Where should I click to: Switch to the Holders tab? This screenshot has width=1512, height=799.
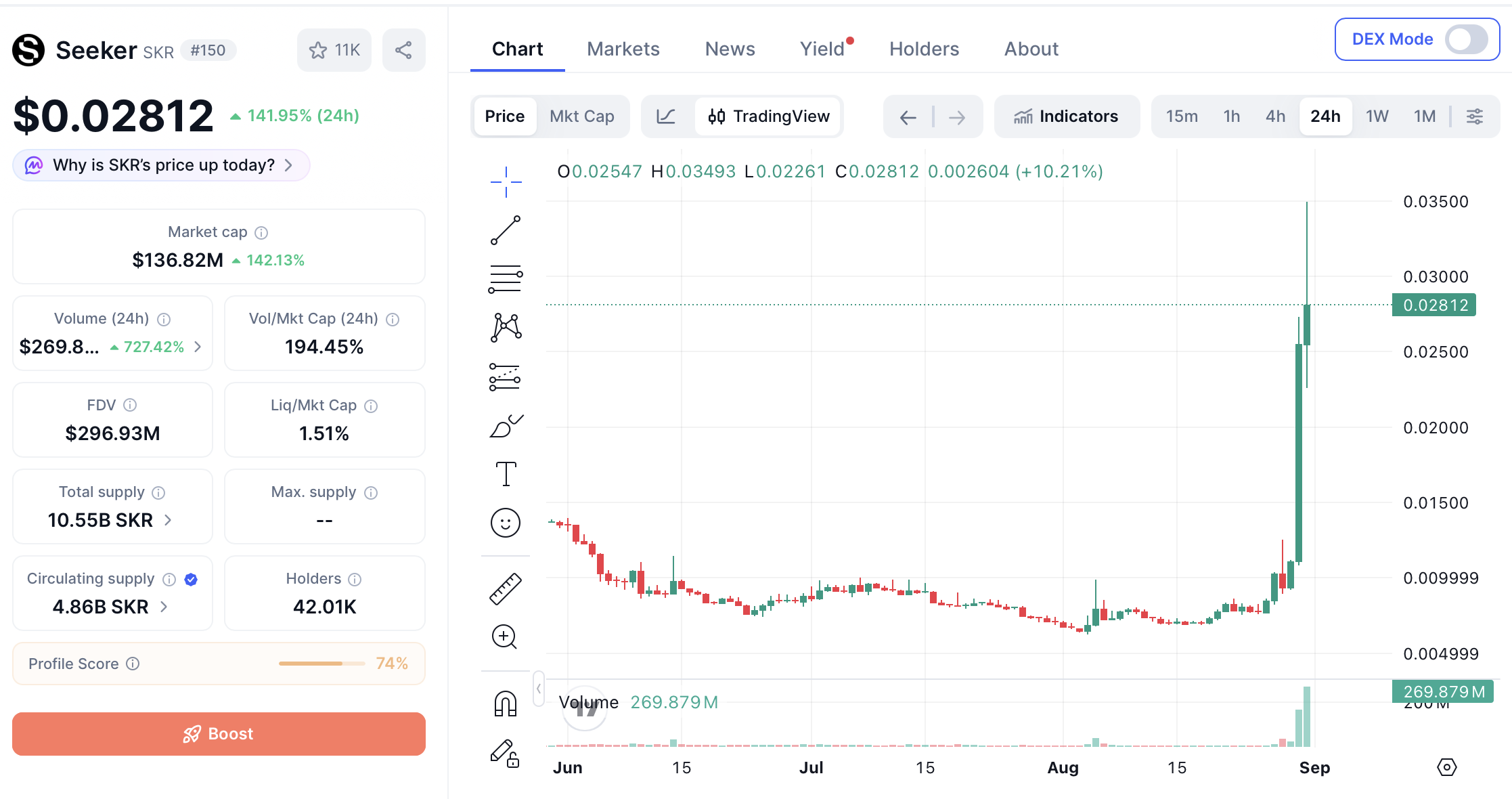point(924,49)
